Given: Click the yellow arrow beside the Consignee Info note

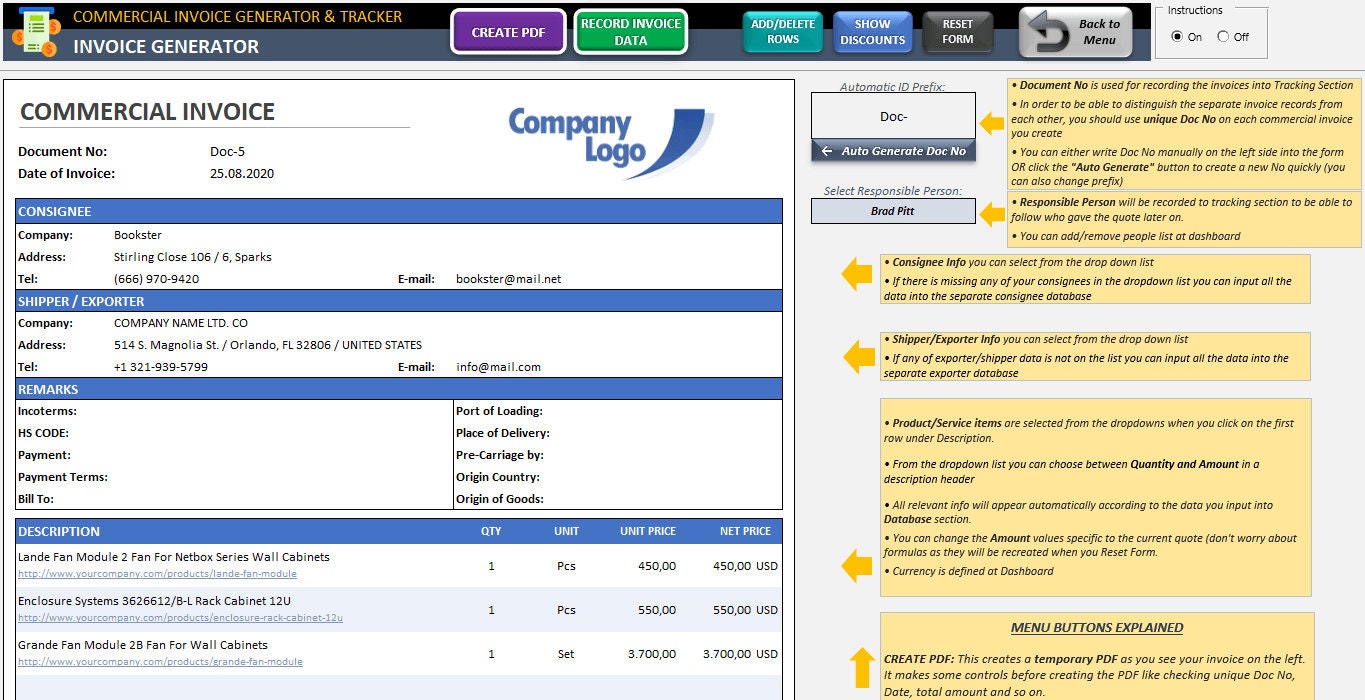Looking at the screenshot, I should pos(857,273).
